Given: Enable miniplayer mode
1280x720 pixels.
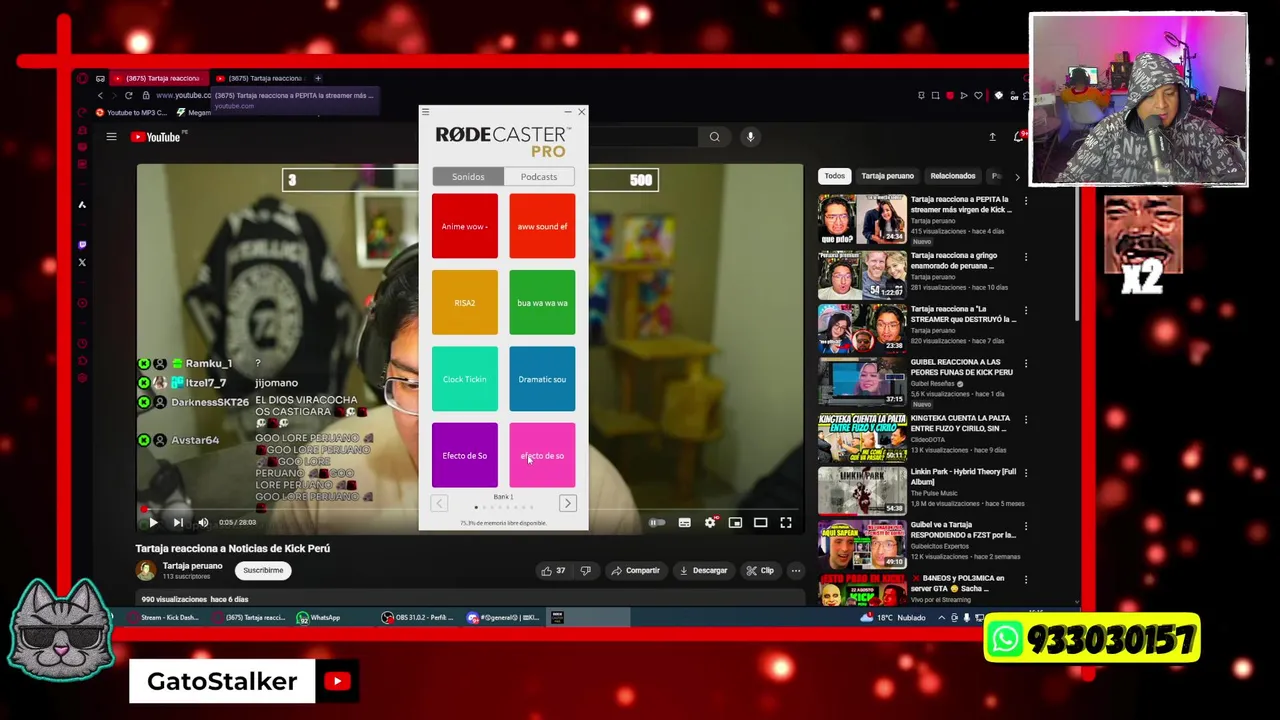Looking at the screenshot, I should pos(735,522).
